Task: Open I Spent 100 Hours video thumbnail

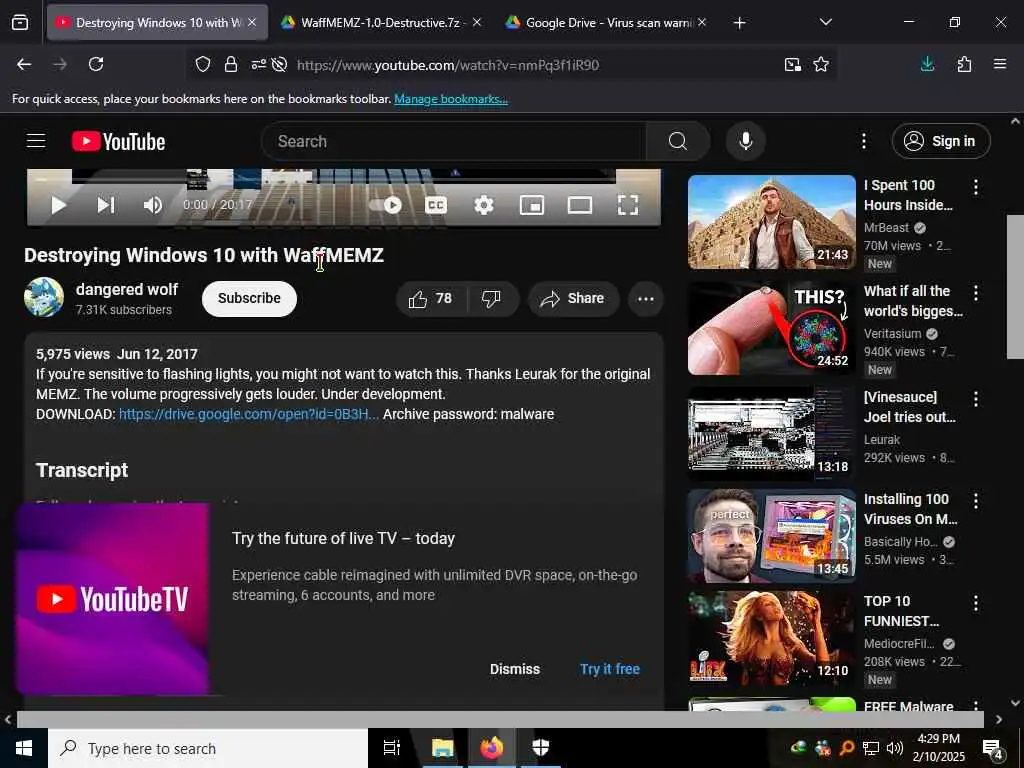Action: [x=771, y=222]
